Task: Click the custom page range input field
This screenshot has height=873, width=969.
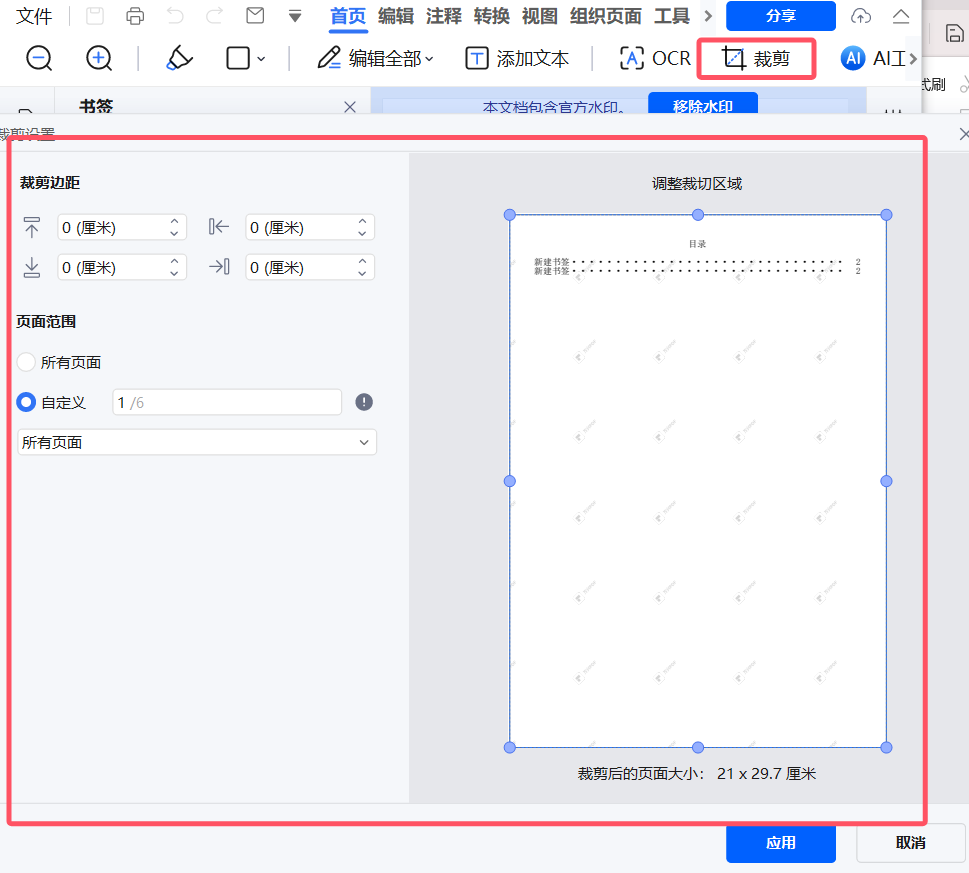Action: (226, 402)
